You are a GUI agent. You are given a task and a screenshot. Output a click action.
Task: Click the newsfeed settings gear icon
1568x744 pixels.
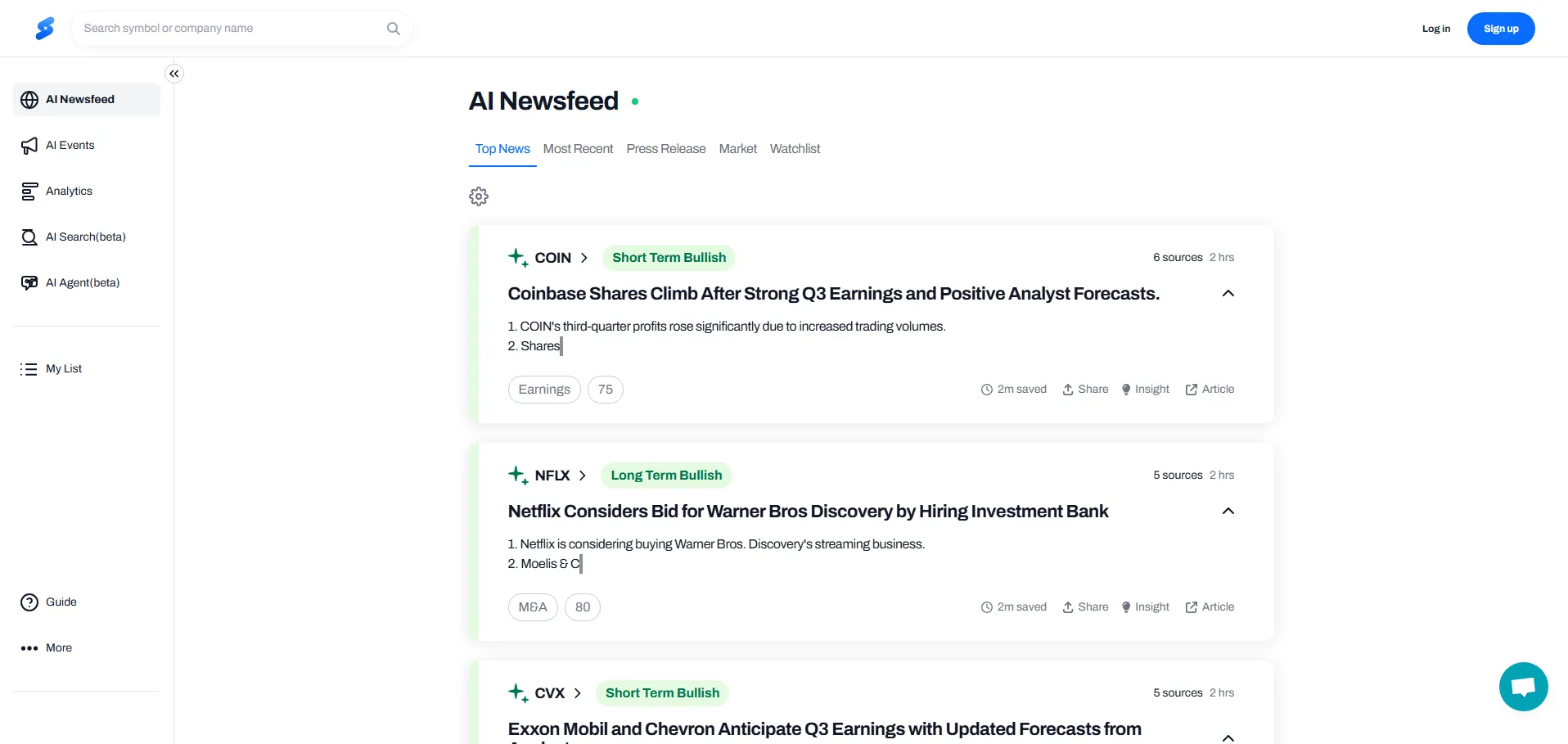coord(479,196)
